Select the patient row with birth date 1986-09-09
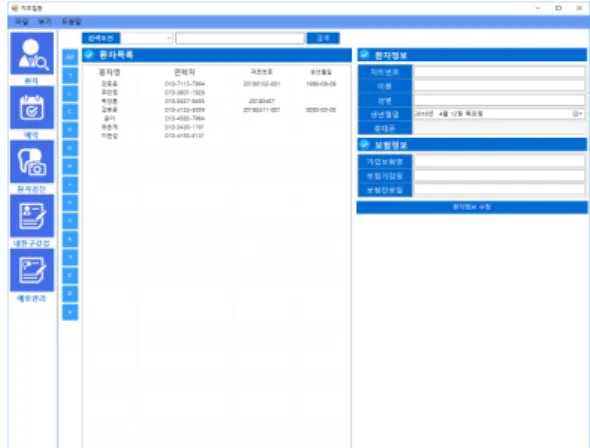The image size is (590, 448). [x=217, y=84]
